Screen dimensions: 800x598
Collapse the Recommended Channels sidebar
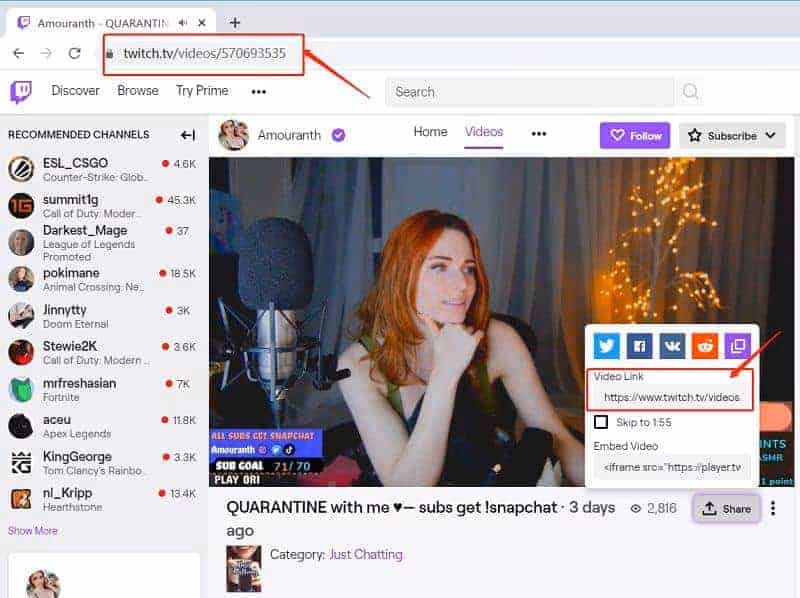(186, 135)
